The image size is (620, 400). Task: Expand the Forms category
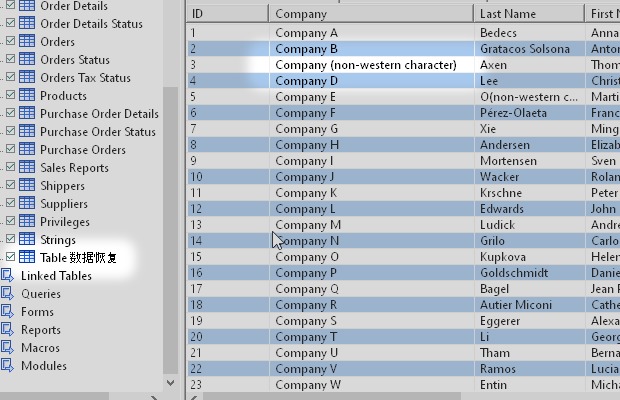(8, 312)
